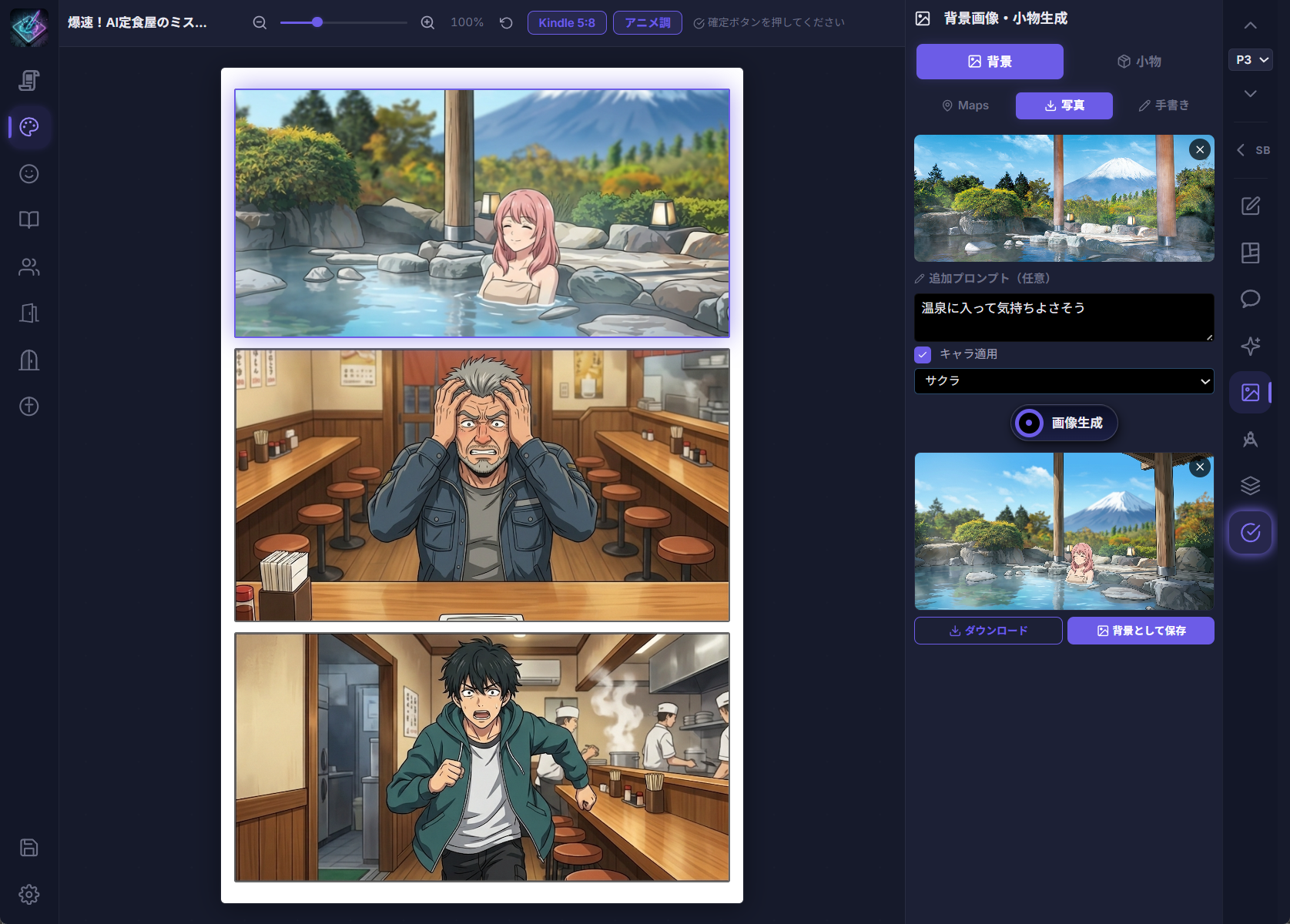Click the 背景として保存 button
Viewport: 1290px width, 924px height.
[x=1141, y=631]
